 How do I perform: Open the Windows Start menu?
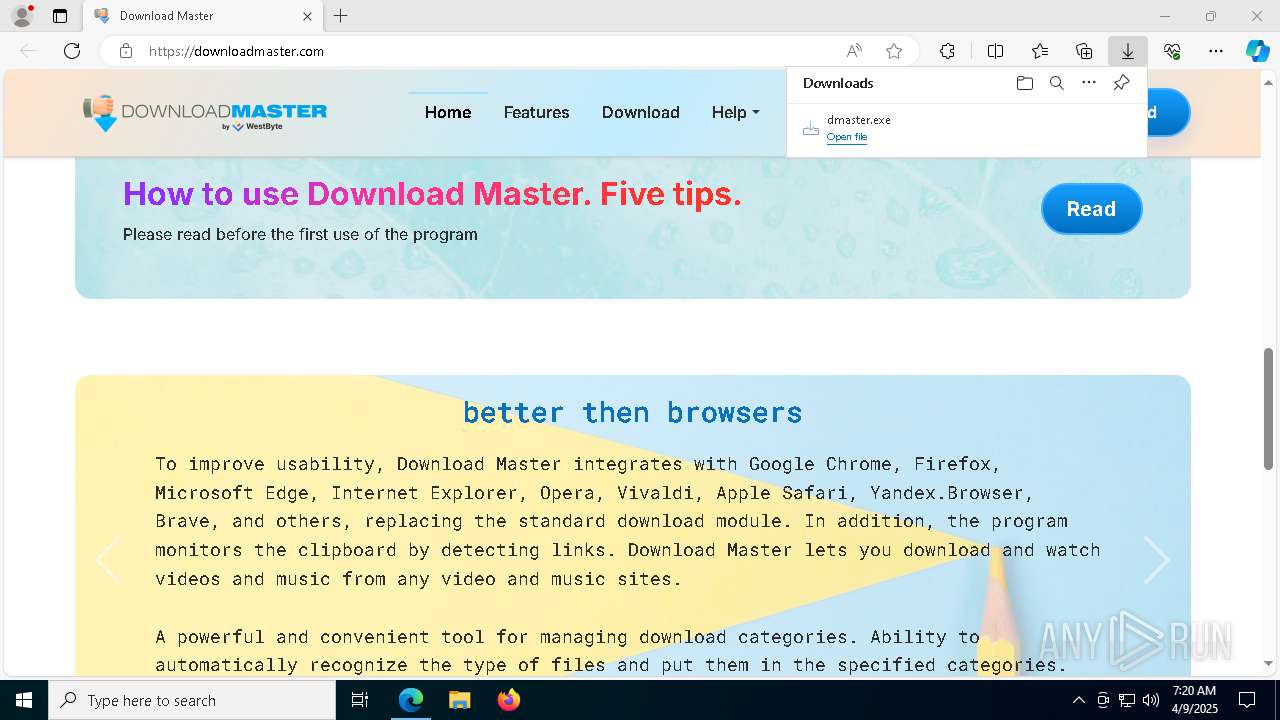pyautogui.click(x=24, y=700)
